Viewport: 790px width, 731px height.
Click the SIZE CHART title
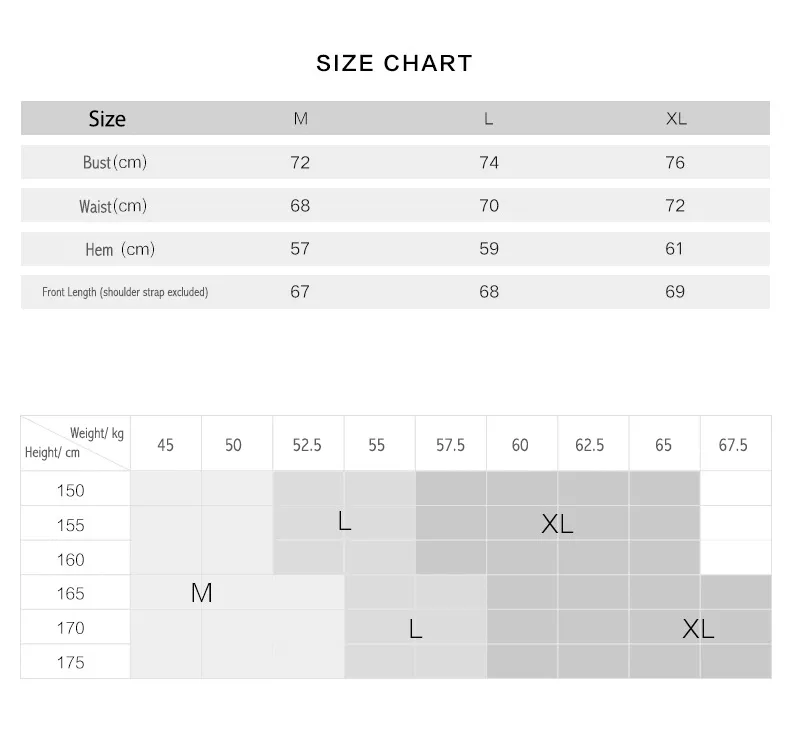click(394, 63)
